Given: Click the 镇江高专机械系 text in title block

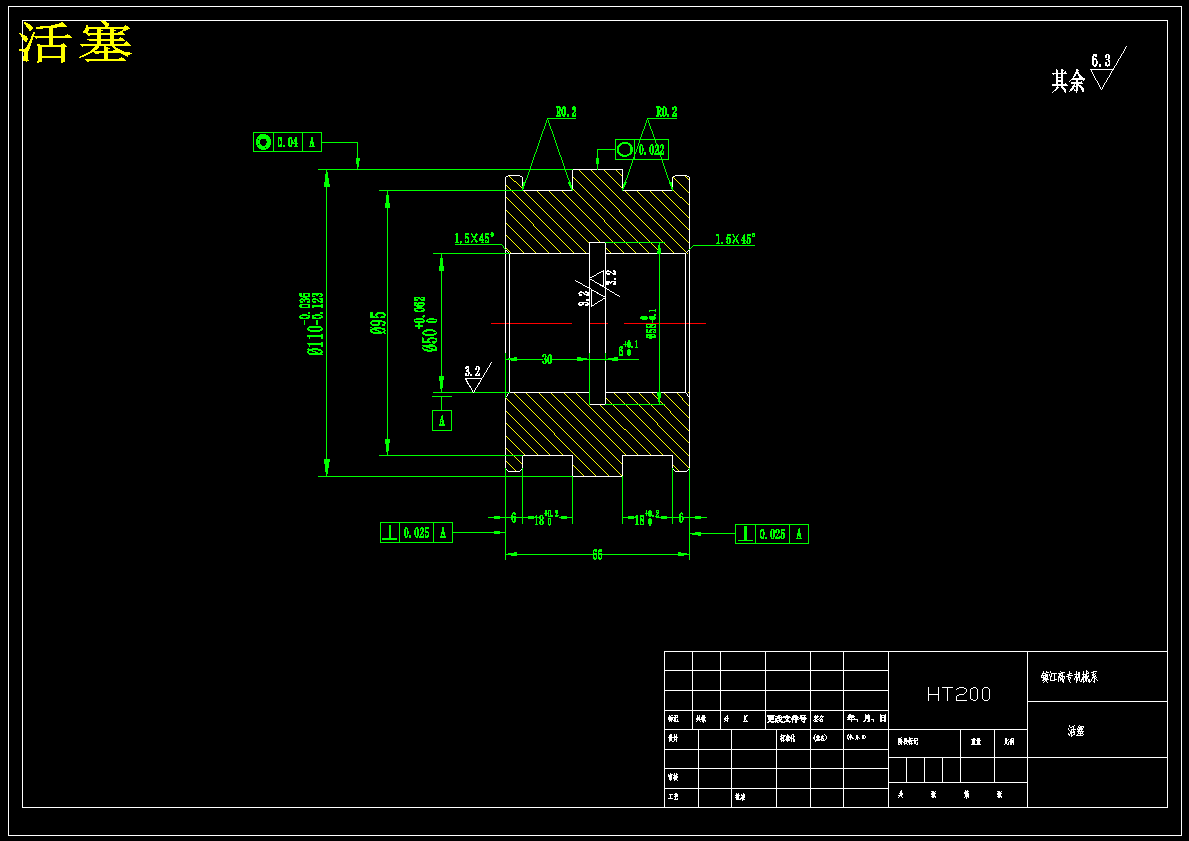Looking at the screenshot, I should click(x=1069, y=676).
